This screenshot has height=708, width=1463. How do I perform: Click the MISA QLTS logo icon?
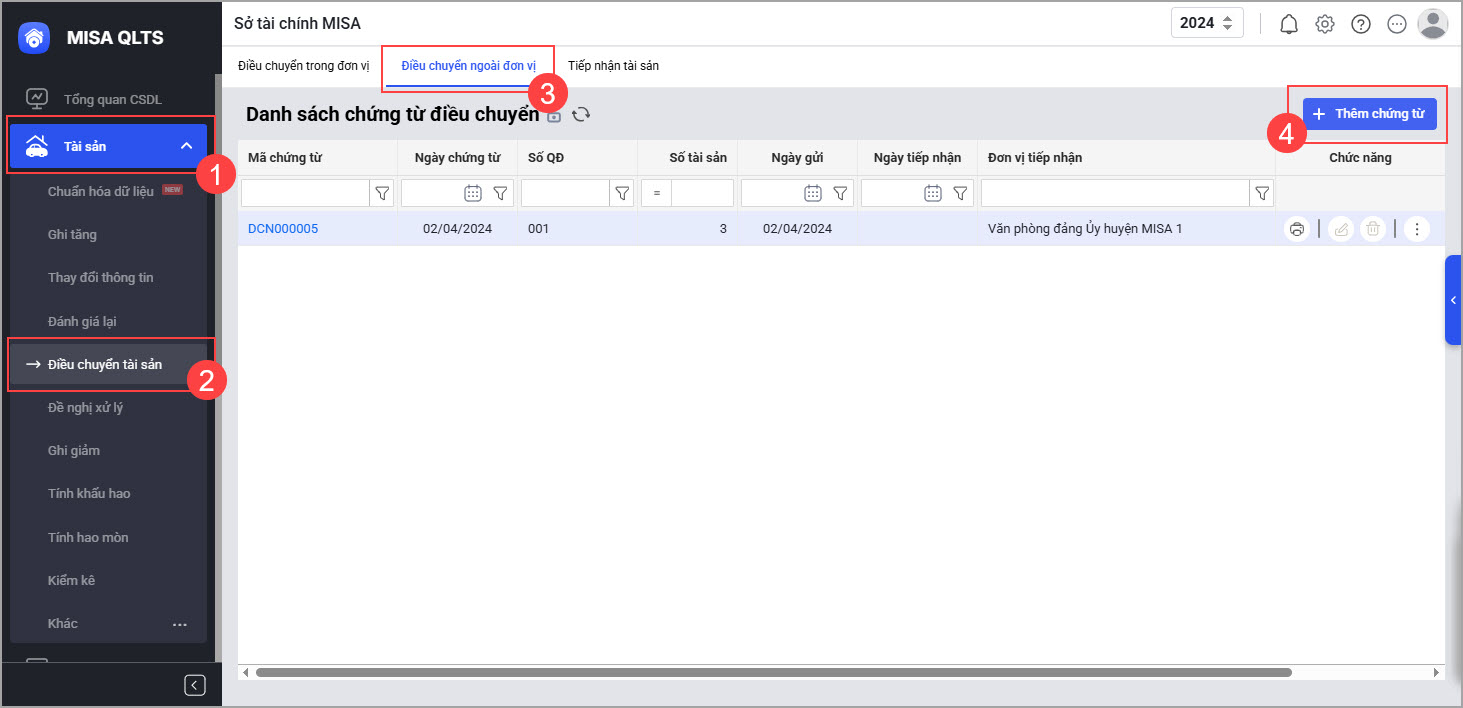35,38
